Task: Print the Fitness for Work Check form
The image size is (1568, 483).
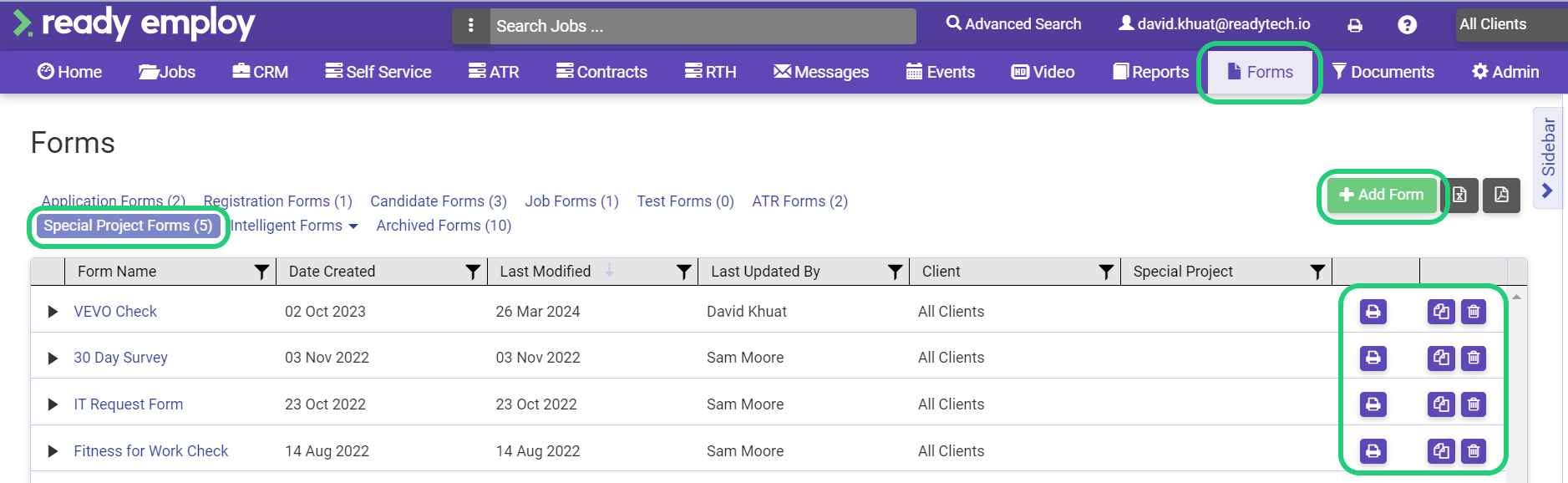Action: 1373,451
